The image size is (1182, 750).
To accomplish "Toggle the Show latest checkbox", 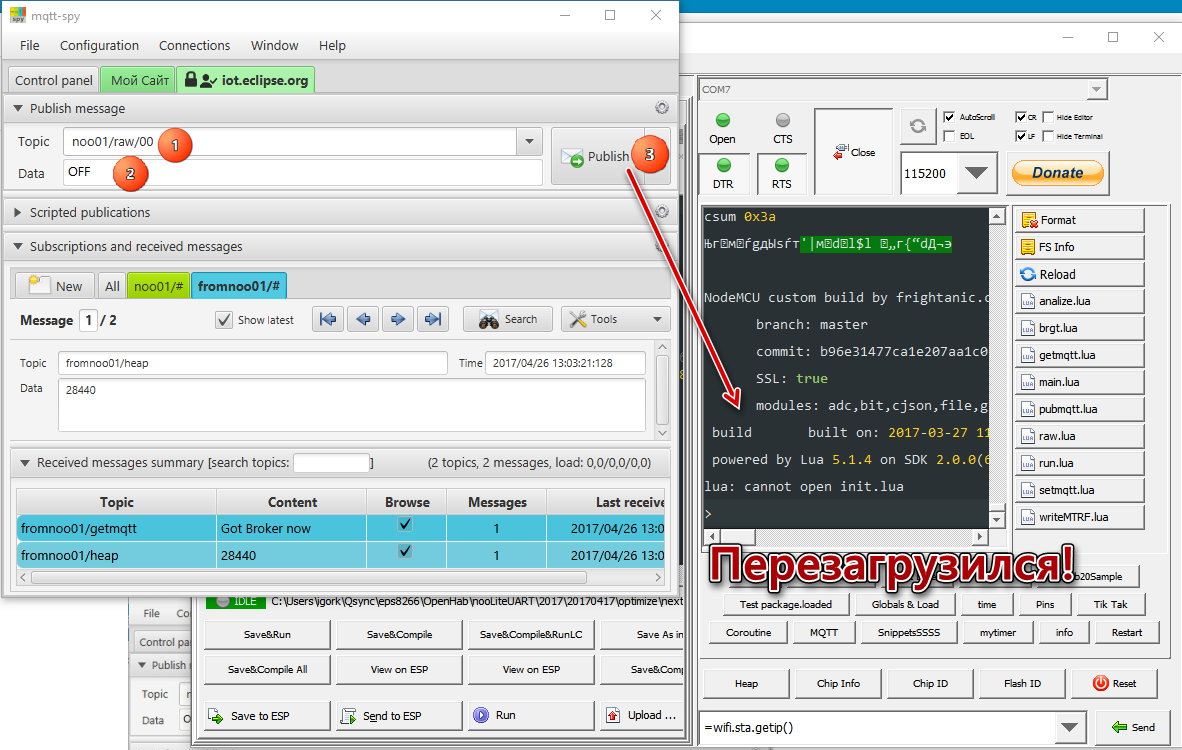I will click(224, 320).
